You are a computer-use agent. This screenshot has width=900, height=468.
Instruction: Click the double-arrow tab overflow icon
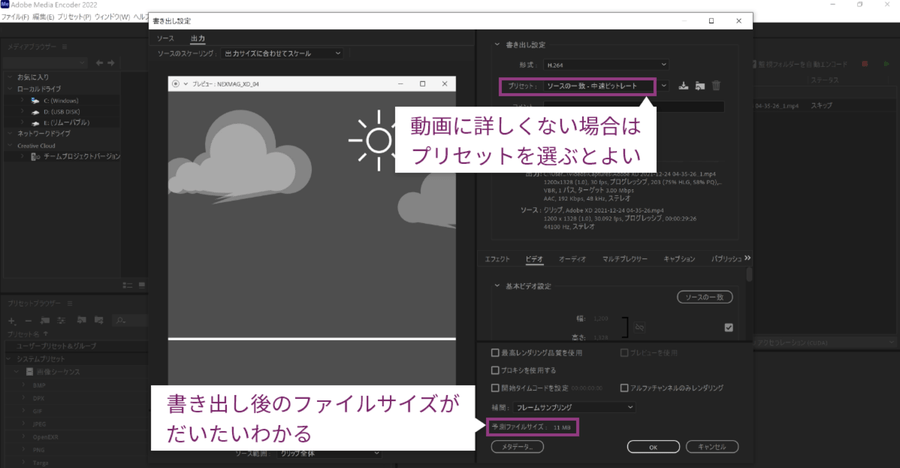(747, 258)
